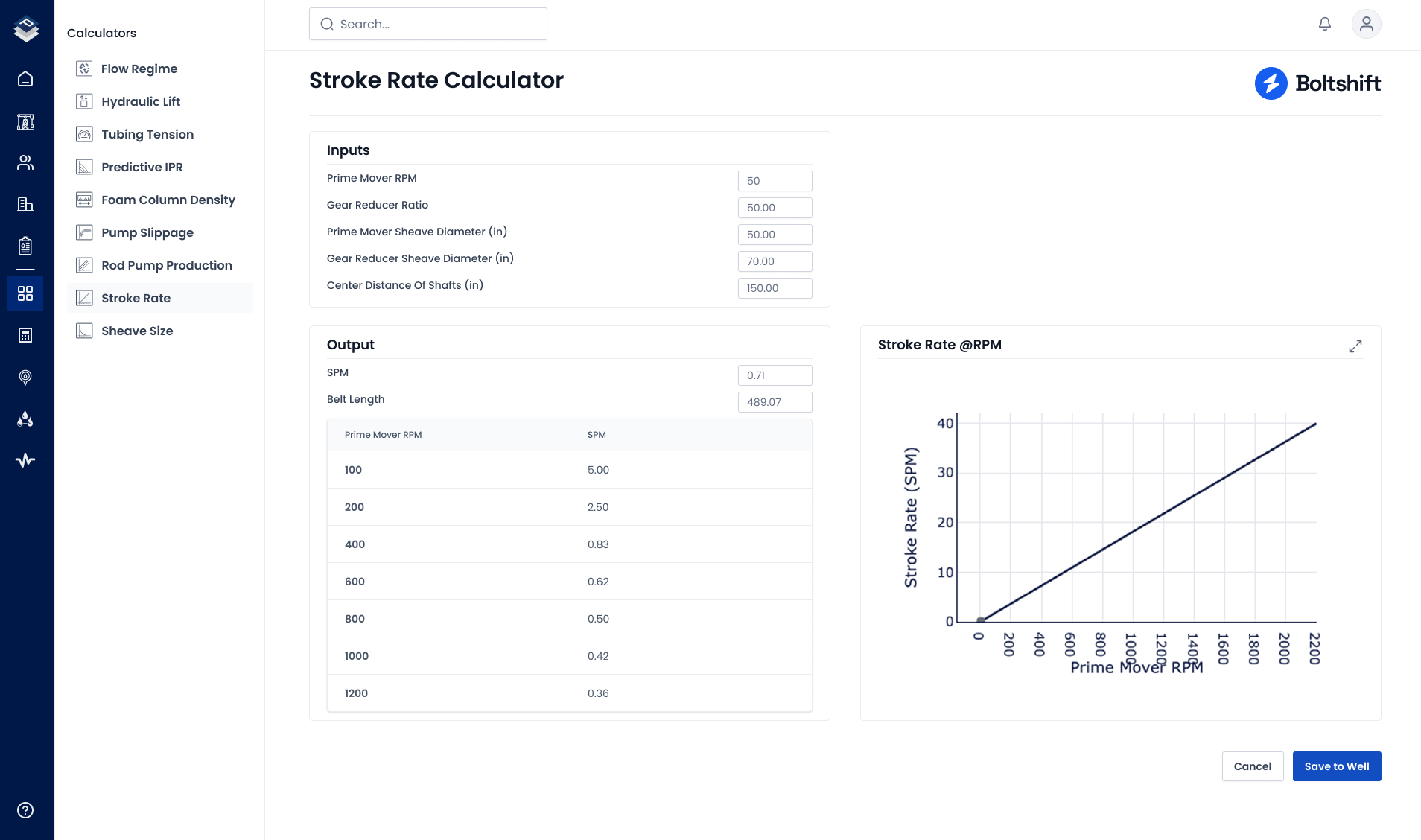Focus the Search box

tap(428, 24)
